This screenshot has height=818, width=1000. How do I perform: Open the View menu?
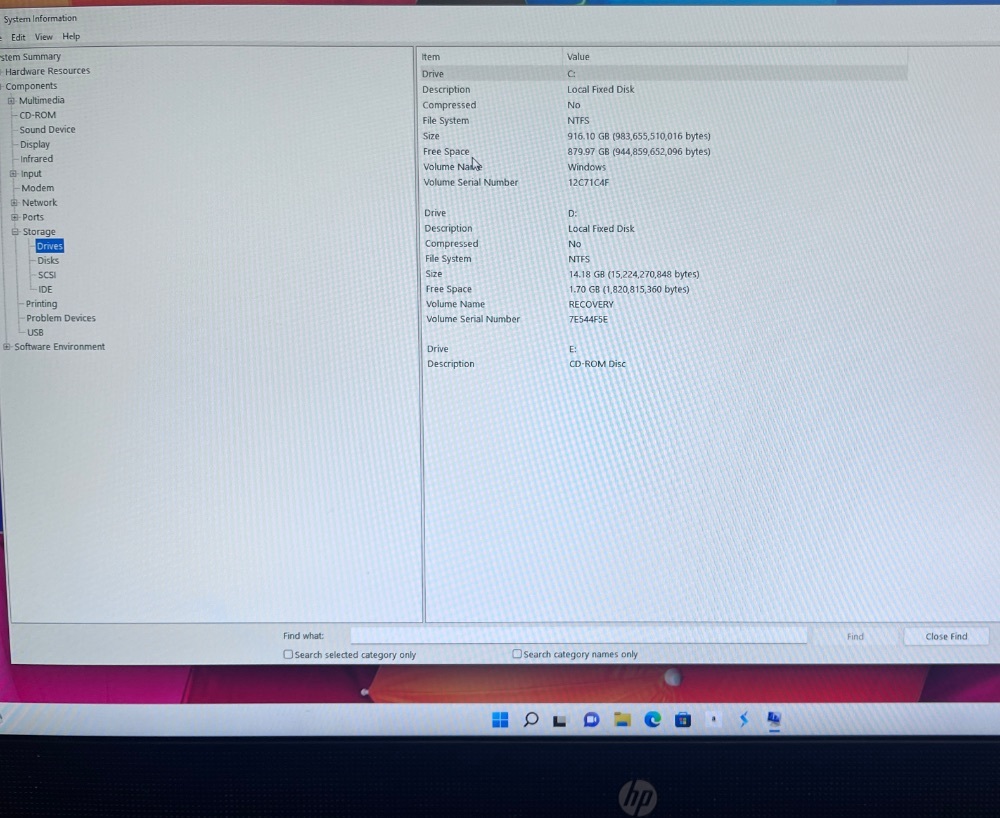pyautogui.click(x=44, y=37)
